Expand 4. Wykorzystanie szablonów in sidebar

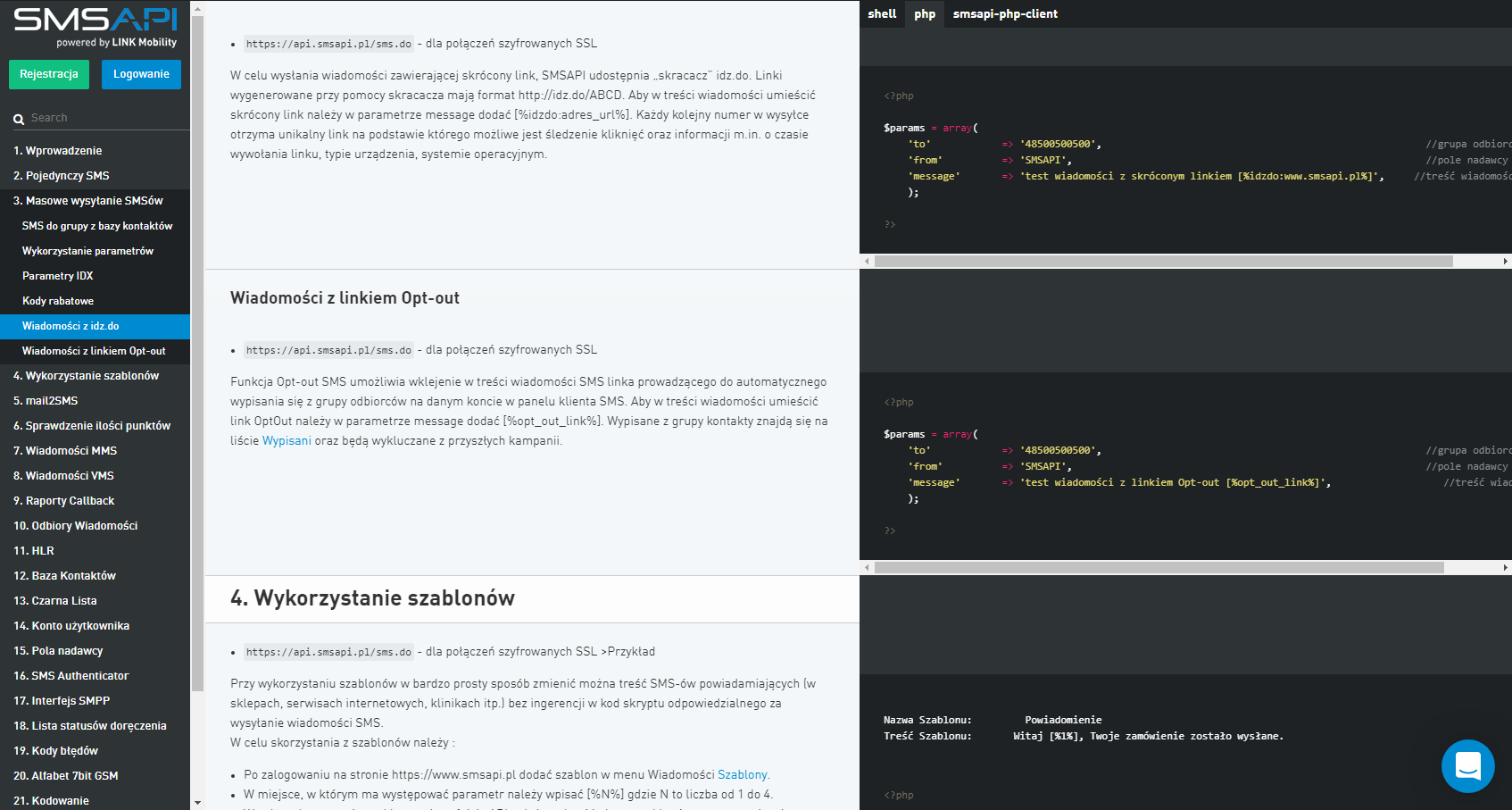click(95, 376)
